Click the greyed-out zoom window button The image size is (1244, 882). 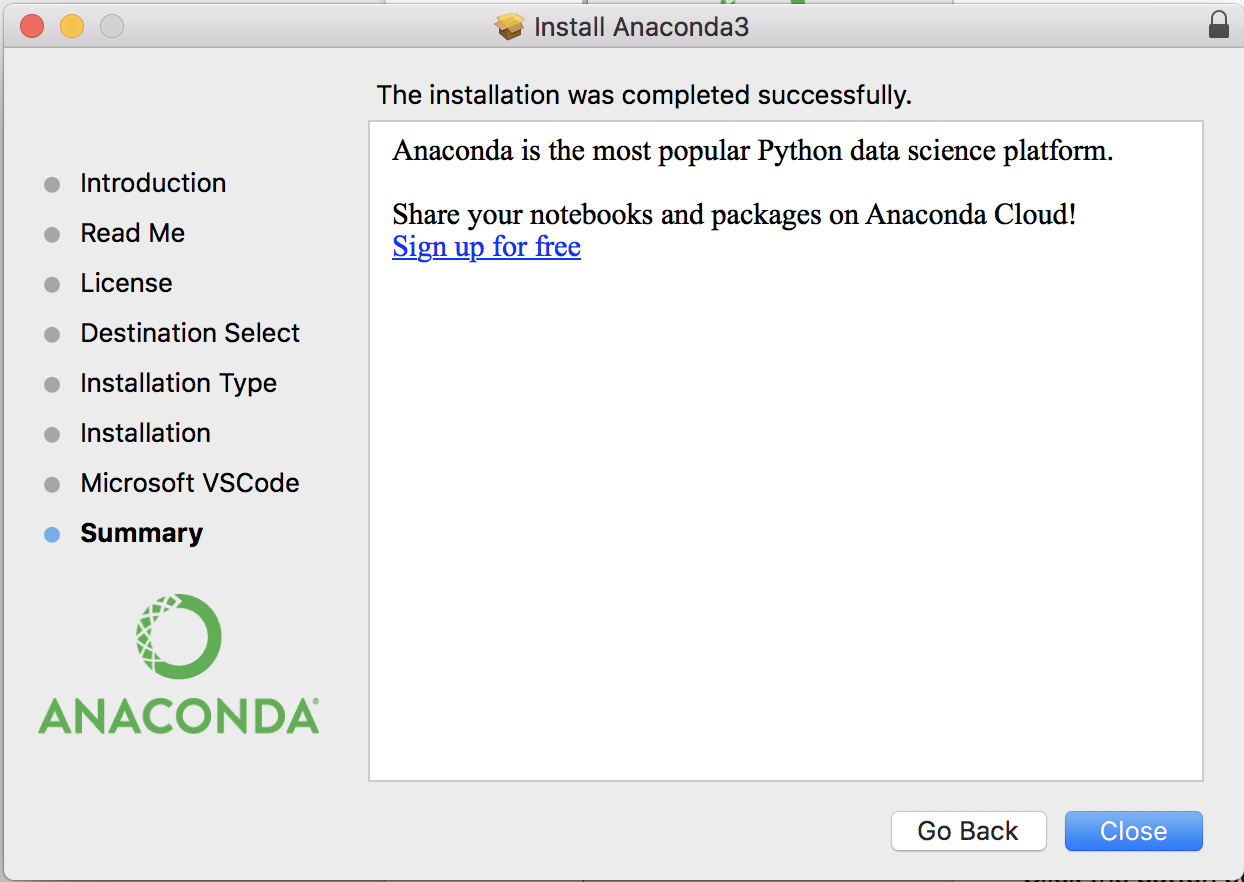(x=112, y=26)
